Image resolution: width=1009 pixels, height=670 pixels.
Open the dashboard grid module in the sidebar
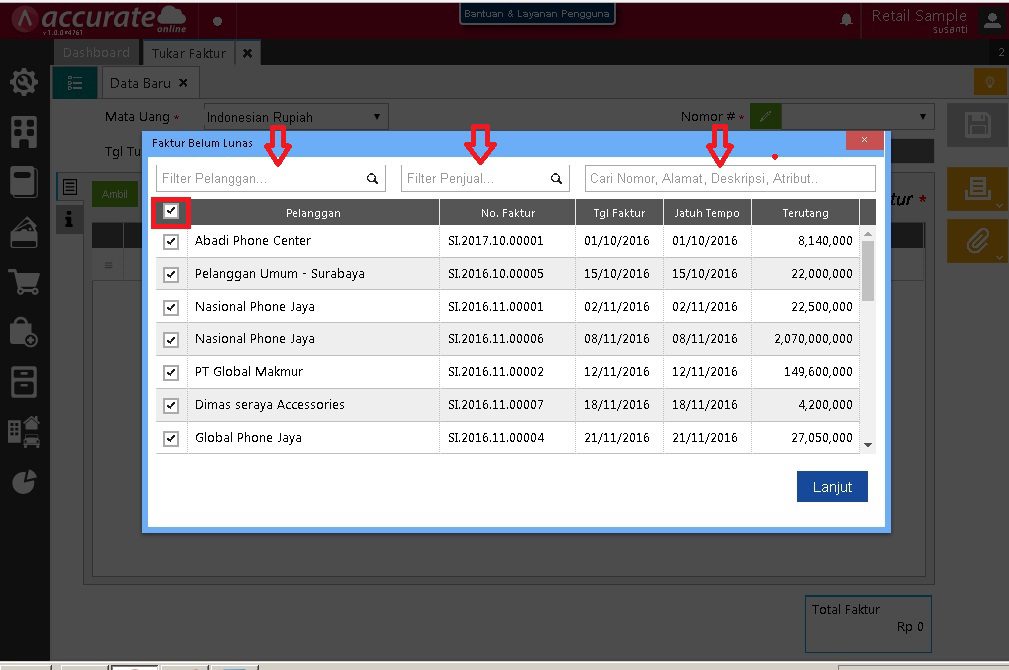coord(24,133)
